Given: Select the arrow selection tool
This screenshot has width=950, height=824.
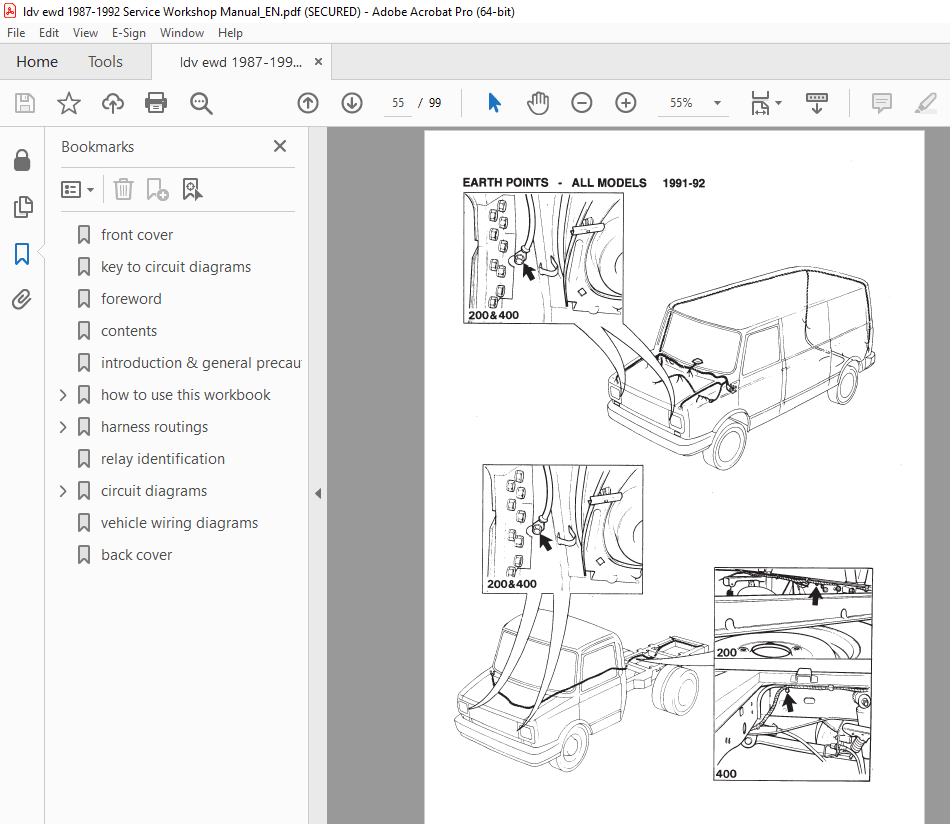Looking at the screenshot, I should point(494,103).
